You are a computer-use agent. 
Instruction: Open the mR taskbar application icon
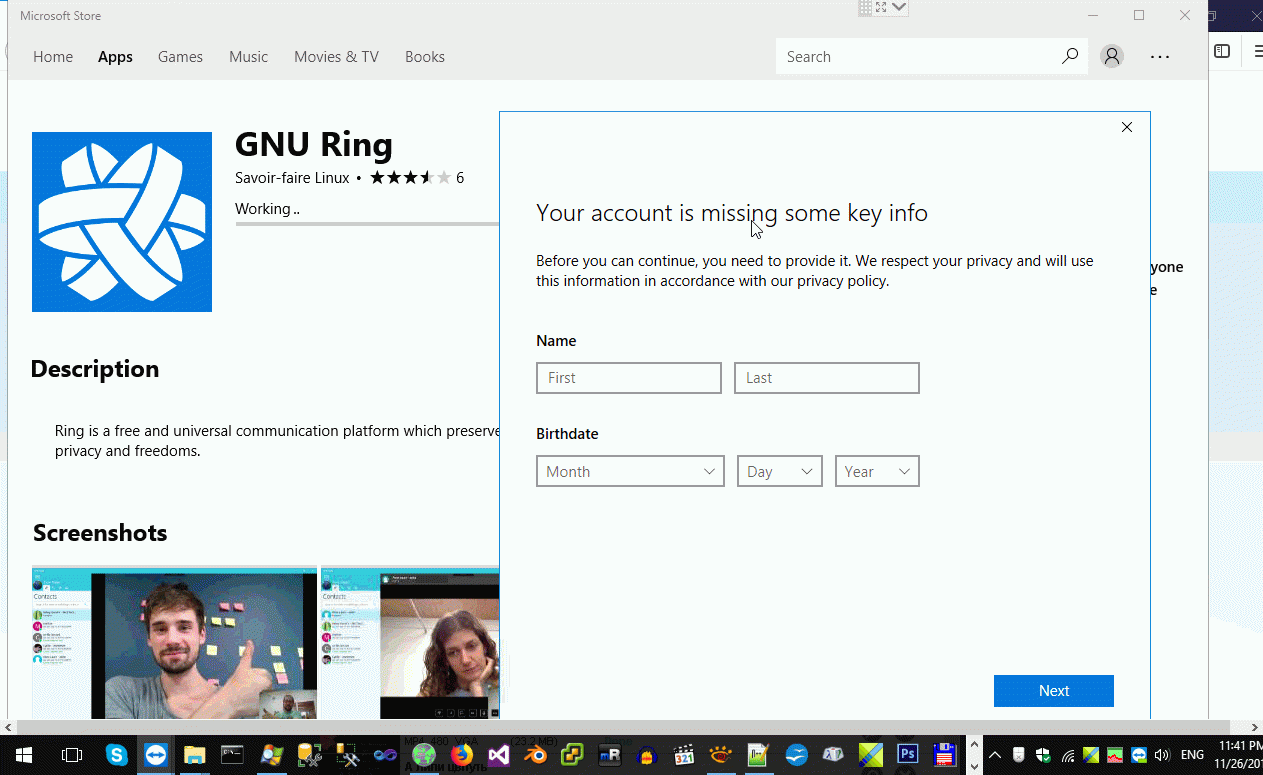click(609, 755)
